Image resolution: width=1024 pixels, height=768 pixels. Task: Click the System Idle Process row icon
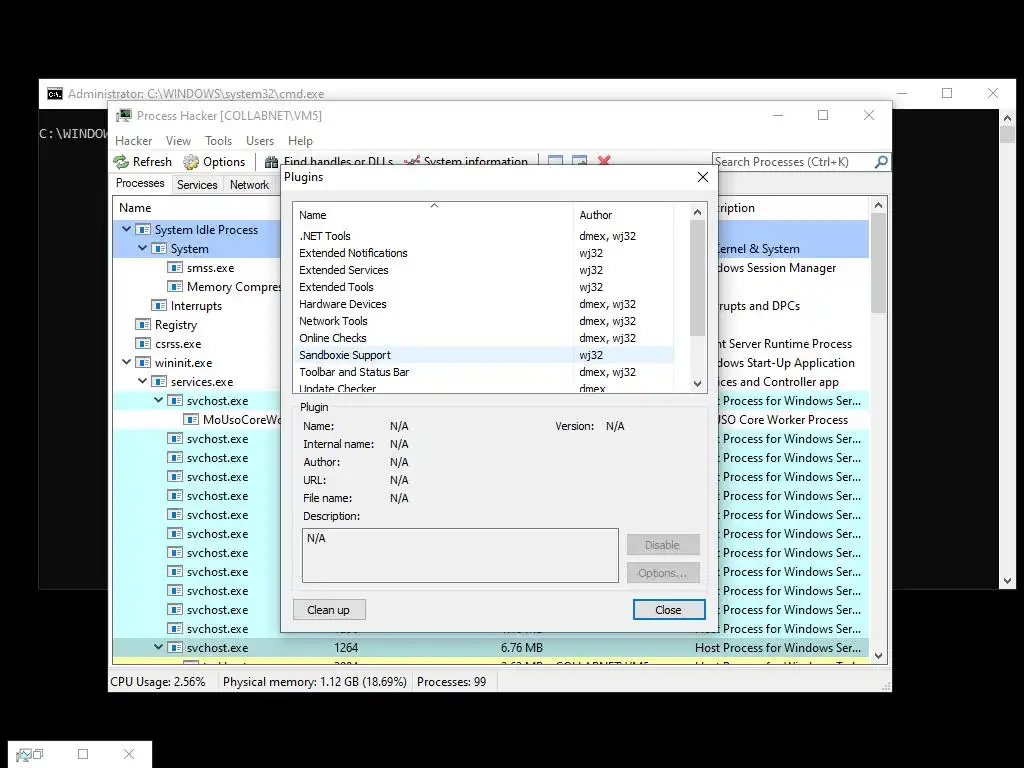pos(143,230)
